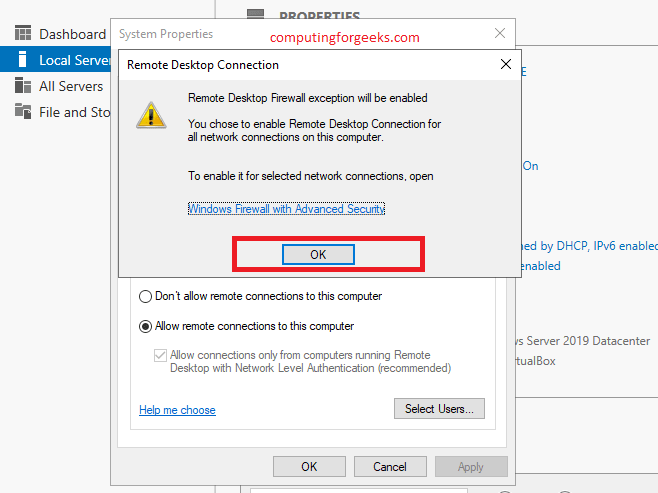
Task: Click the Dashboard icon in the sidebar
Action: coord(22,34)
